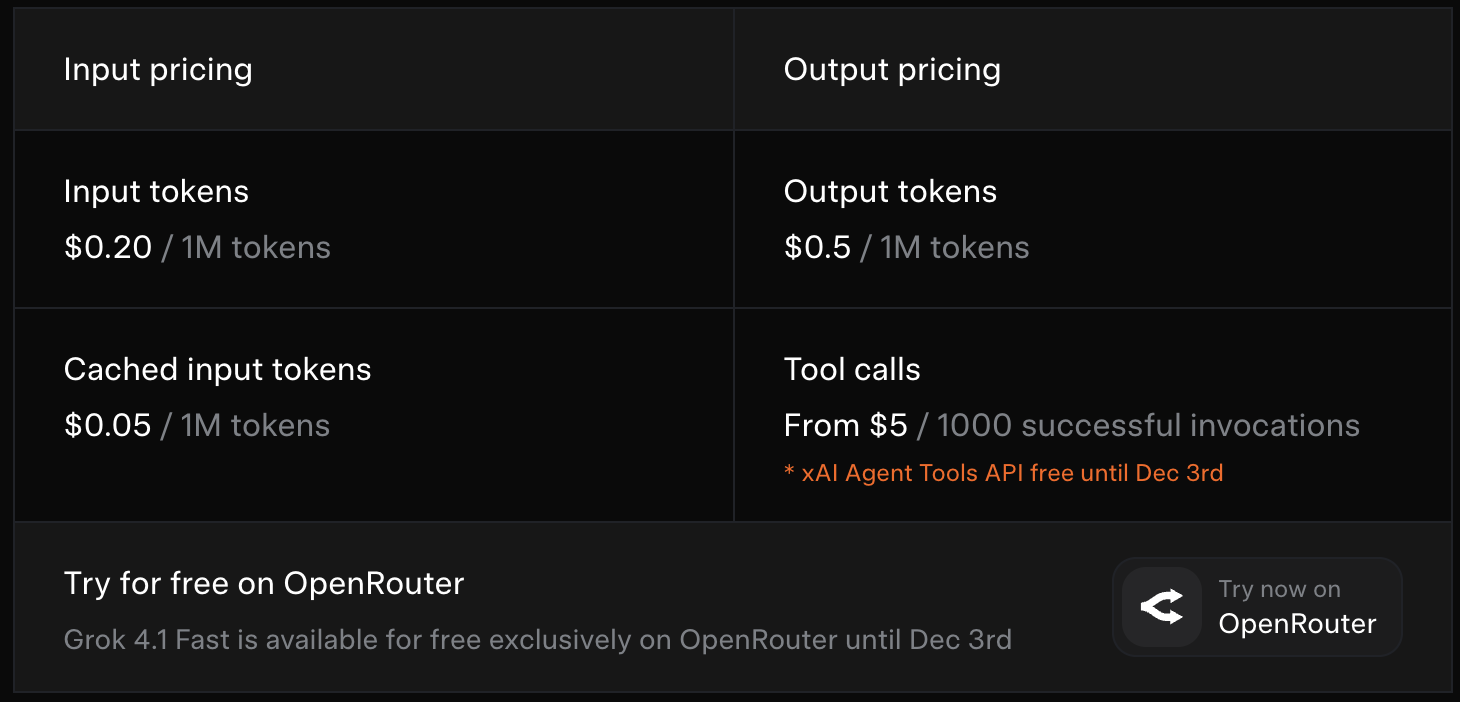
Task: Click the $0.5 output token price
Action: click(x=817, y=247)
